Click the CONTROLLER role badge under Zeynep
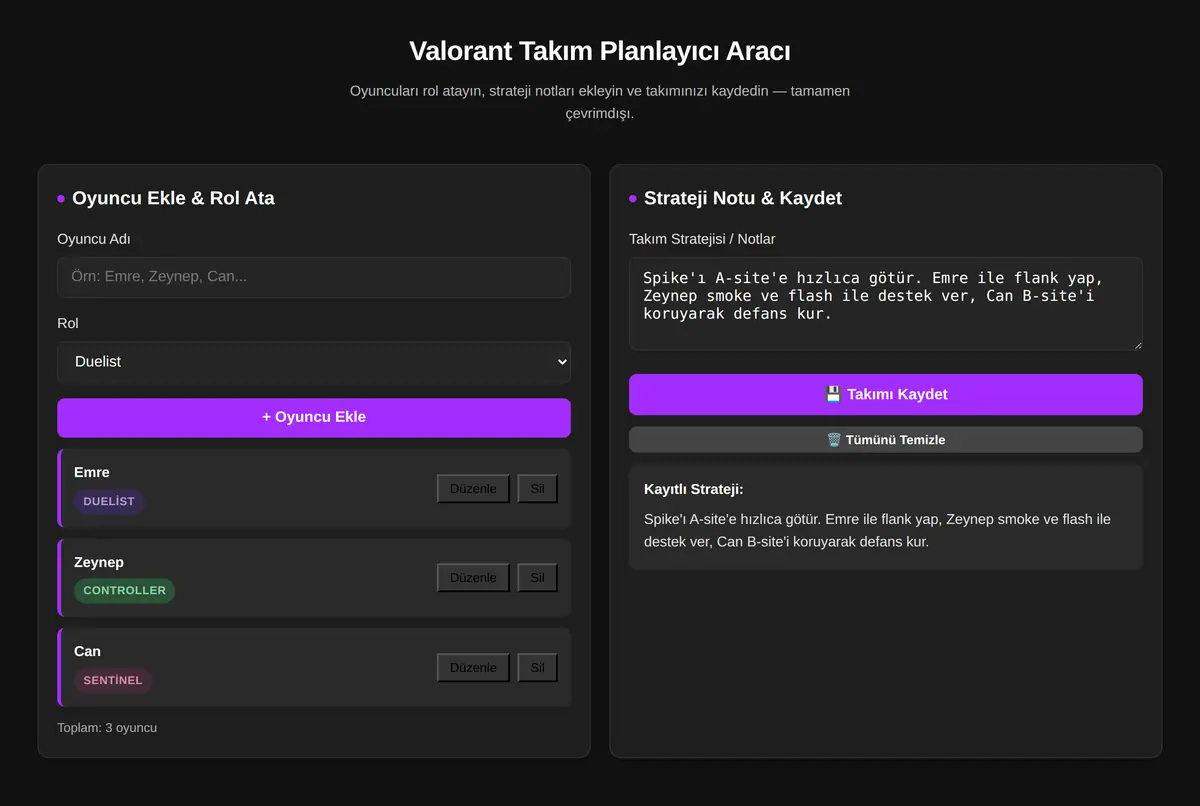The image size is (1200, 806). tap(124, 590)
